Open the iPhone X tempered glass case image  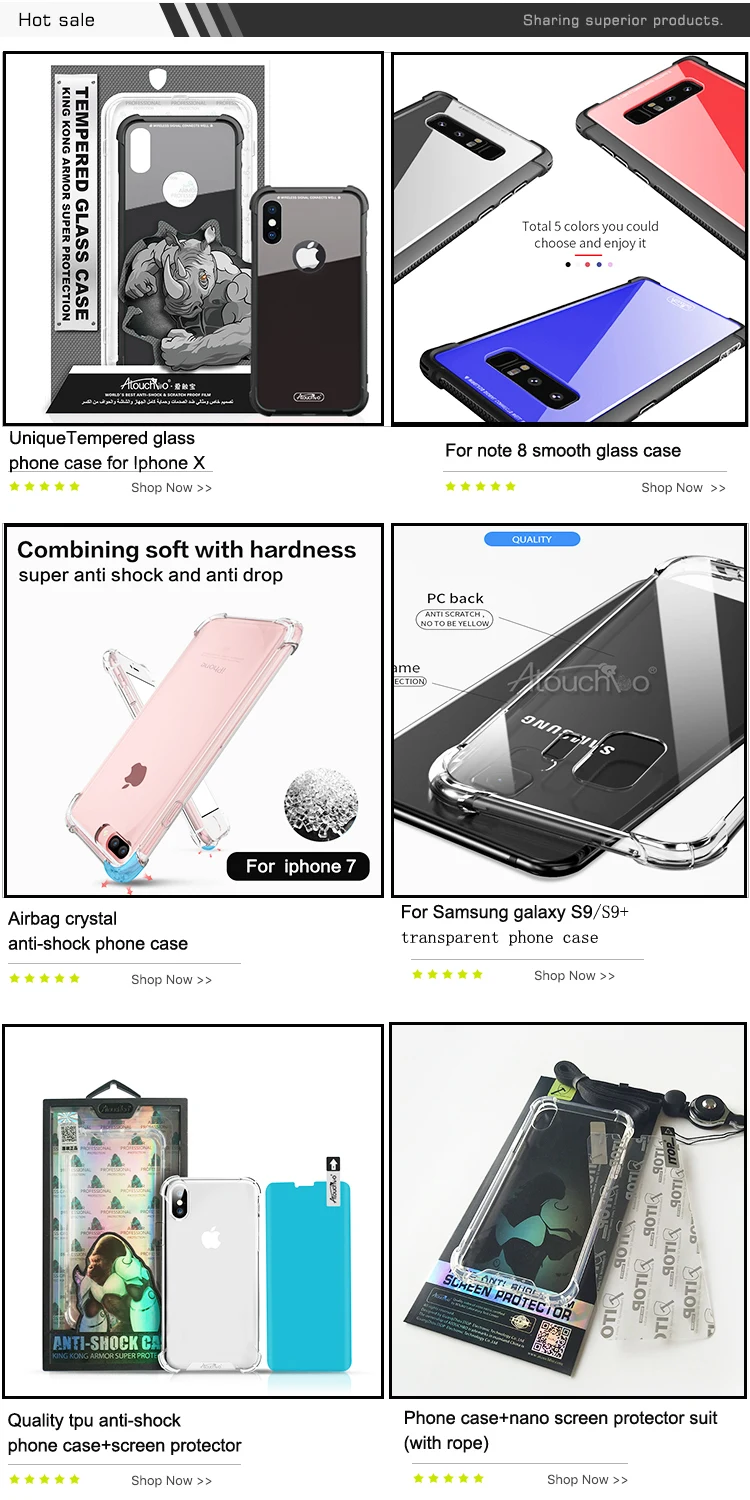pyautogui.click(x=194, y=239)
